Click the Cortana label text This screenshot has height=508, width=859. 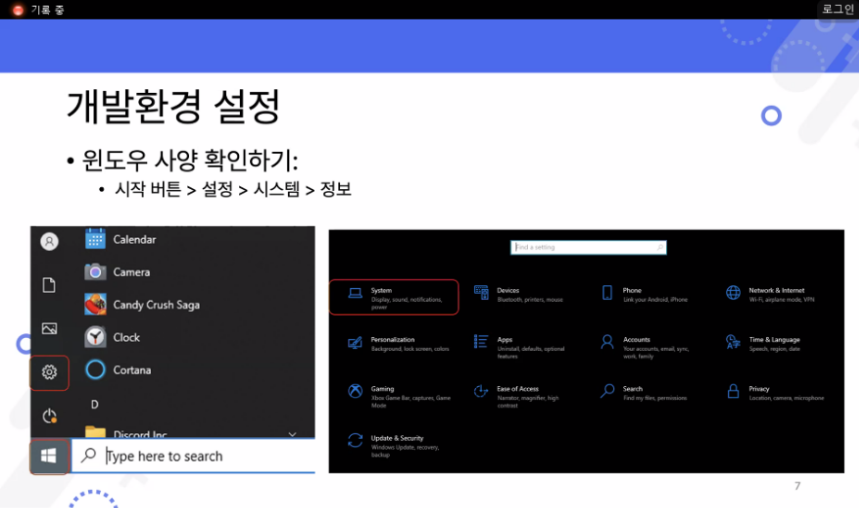(132, 370)
